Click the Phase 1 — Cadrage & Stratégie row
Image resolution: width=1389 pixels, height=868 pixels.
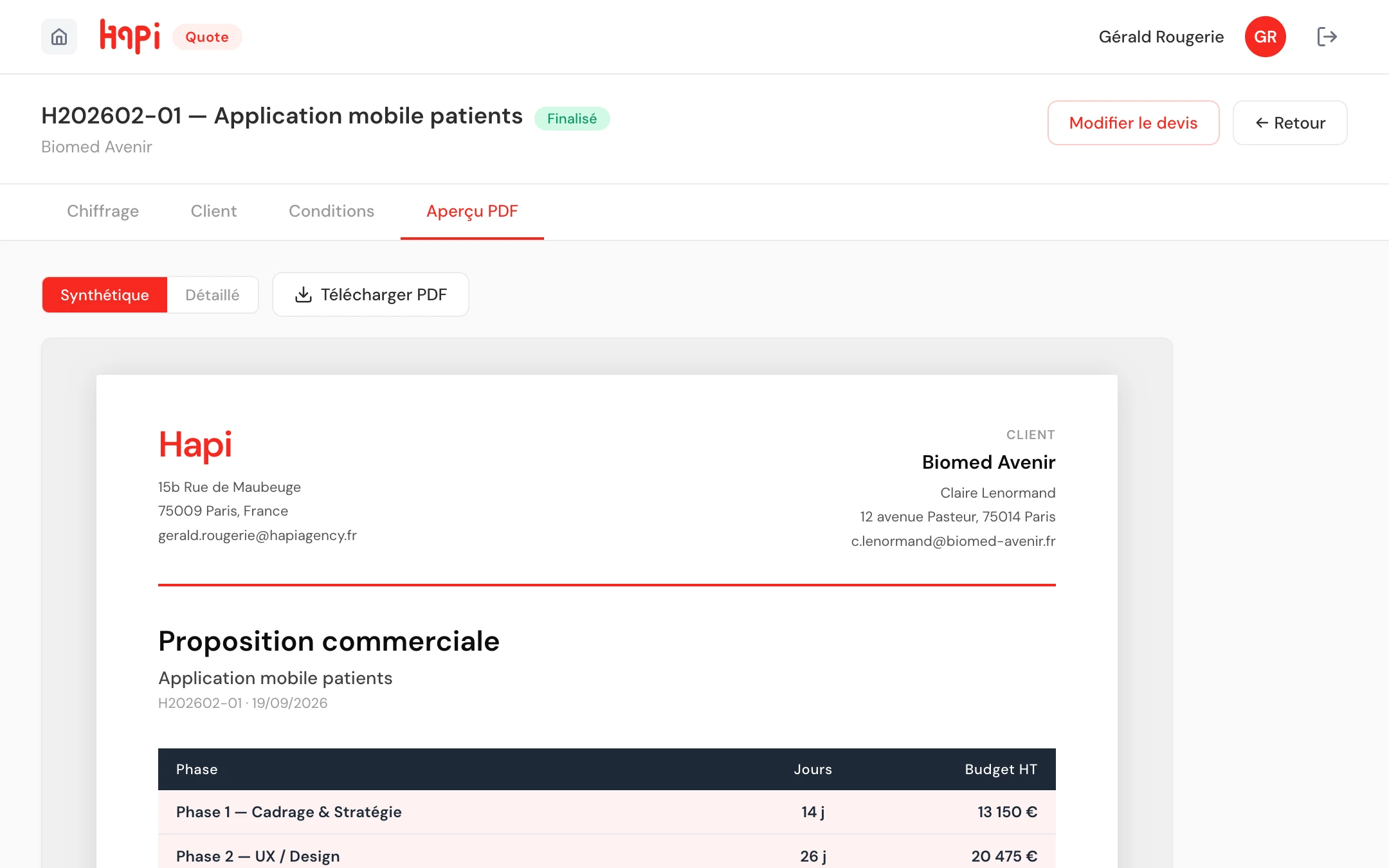coord(607,812)
